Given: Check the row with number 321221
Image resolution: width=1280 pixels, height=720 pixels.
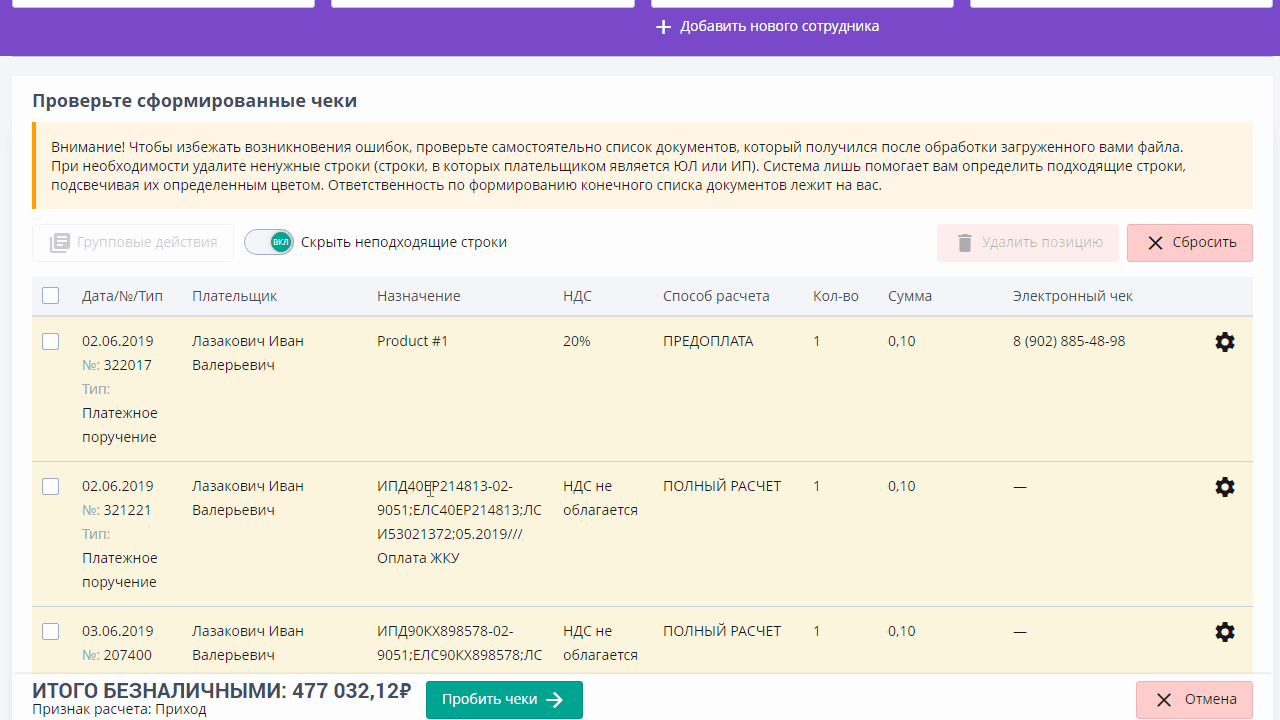Looking at the screenshot, I should (x=51, y=487).
